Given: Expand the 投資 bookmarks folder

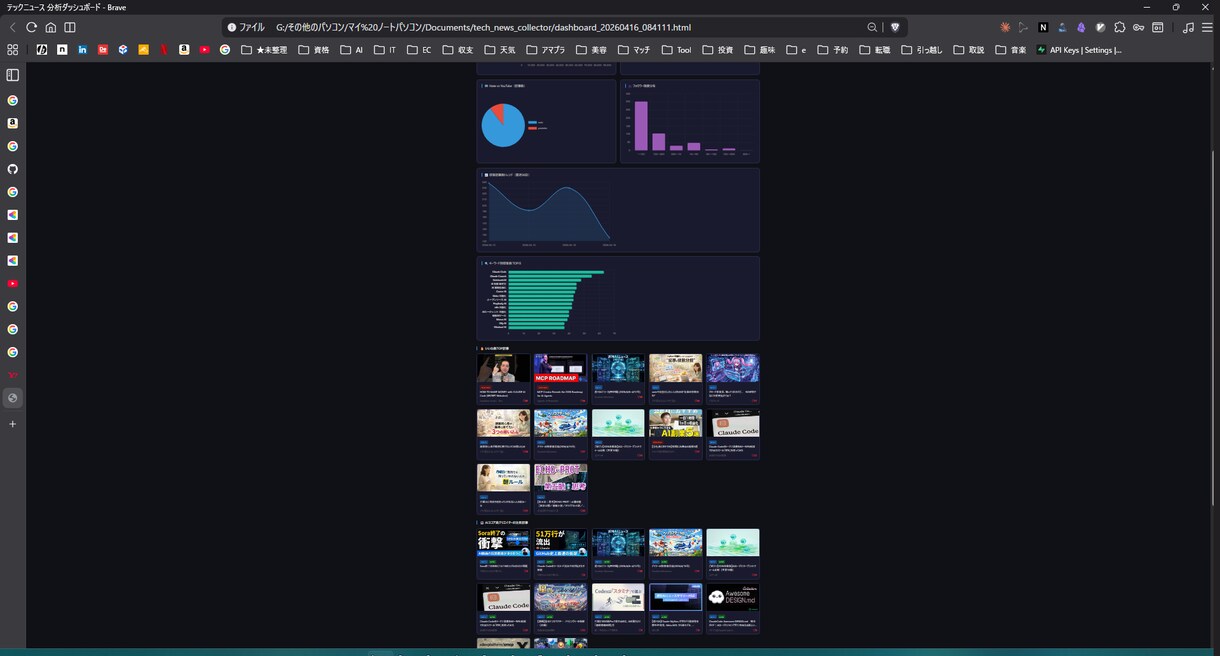Looking at the screenshot, I should [718, 49].
